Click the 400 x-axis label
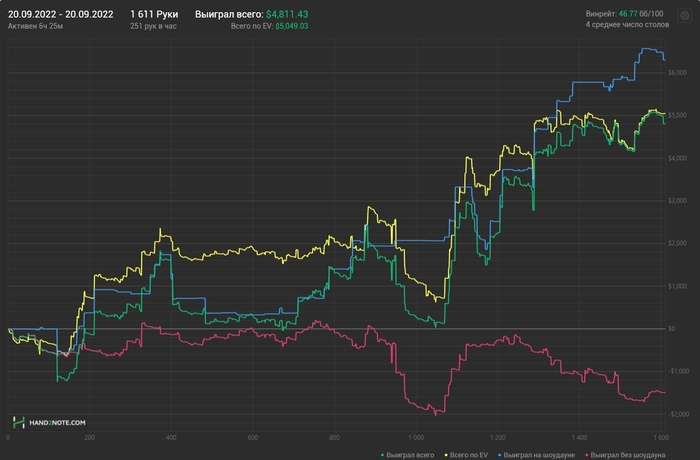Viewport: 700px width, 460px height. tap(171, 437)
